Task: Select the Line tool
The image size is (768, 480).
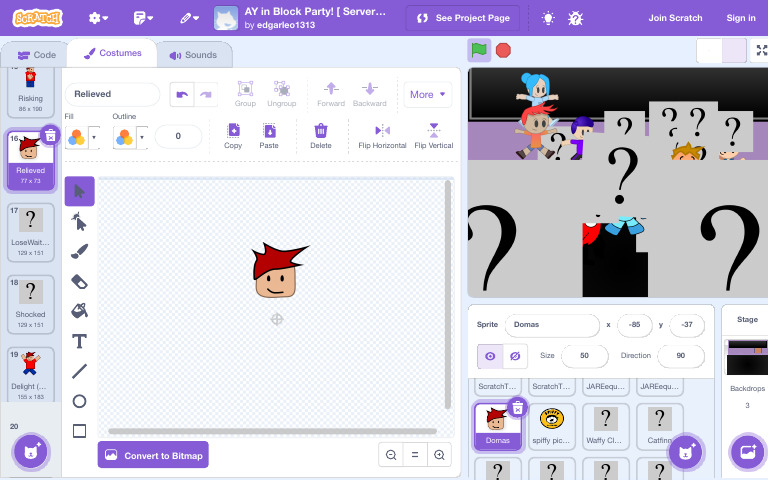Action: [x=79, y=371]
